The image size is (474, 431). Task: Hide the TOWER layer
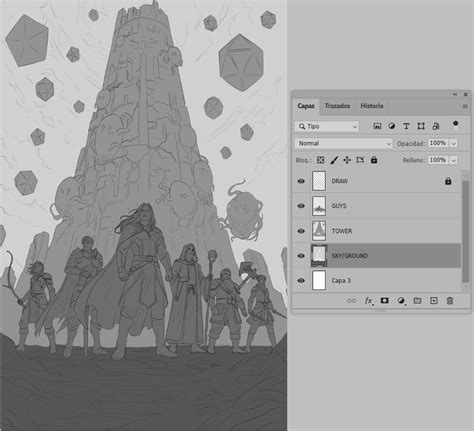click(301, 231)
